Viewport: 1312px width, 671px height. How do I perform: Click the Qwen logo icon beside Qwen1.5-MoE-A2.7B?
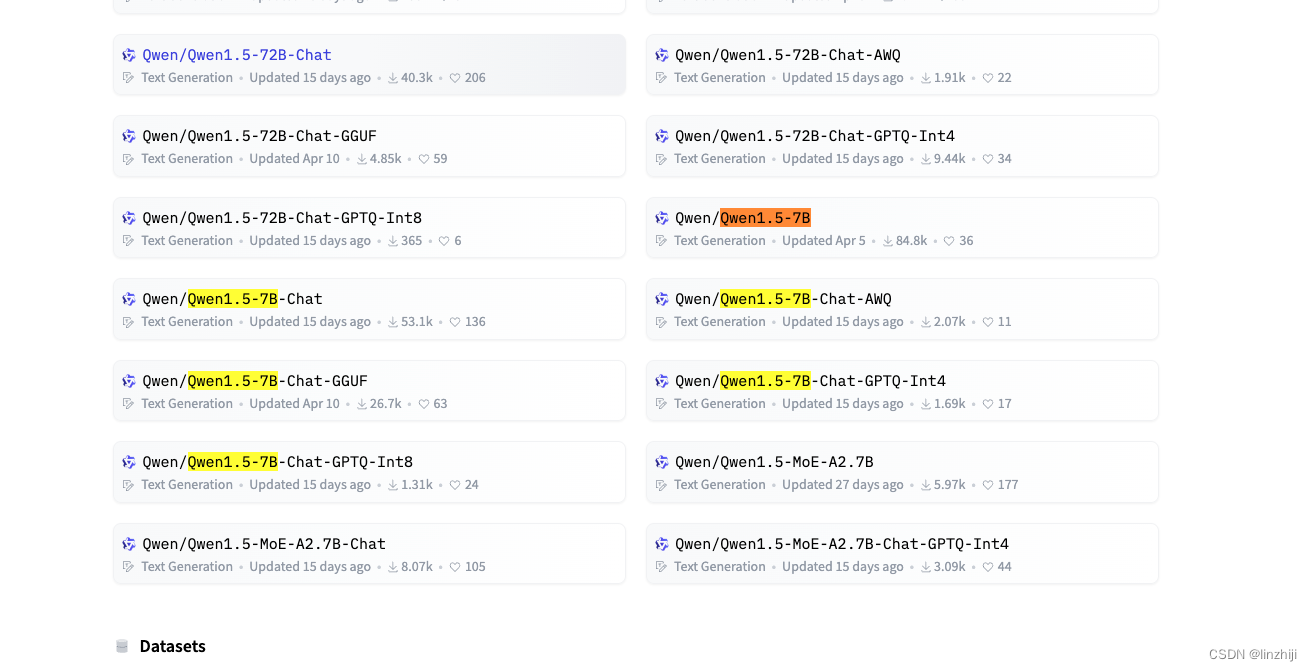[x=662, y=462]
